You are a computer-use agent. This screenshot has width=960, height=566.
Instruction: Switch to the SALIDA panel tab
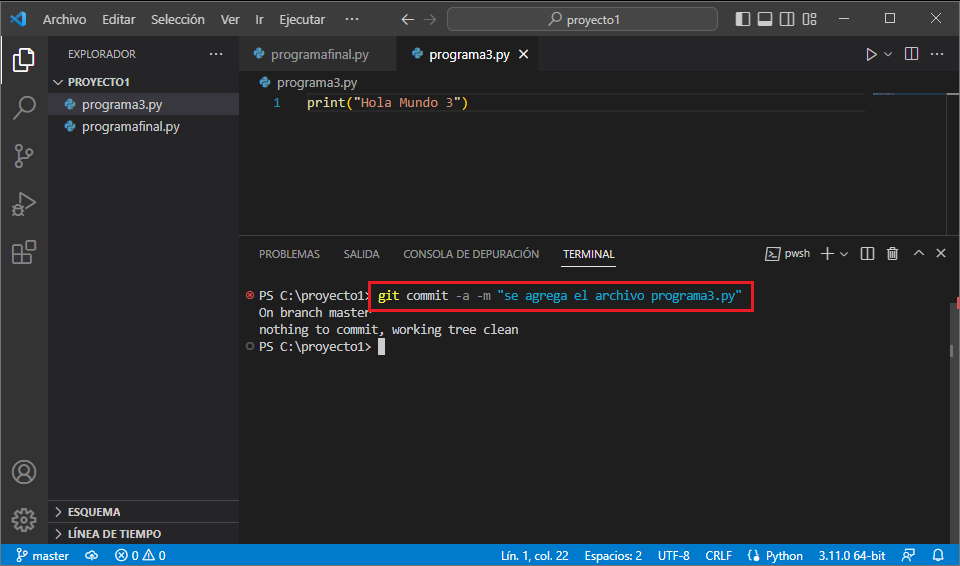(x=361, y=254)
